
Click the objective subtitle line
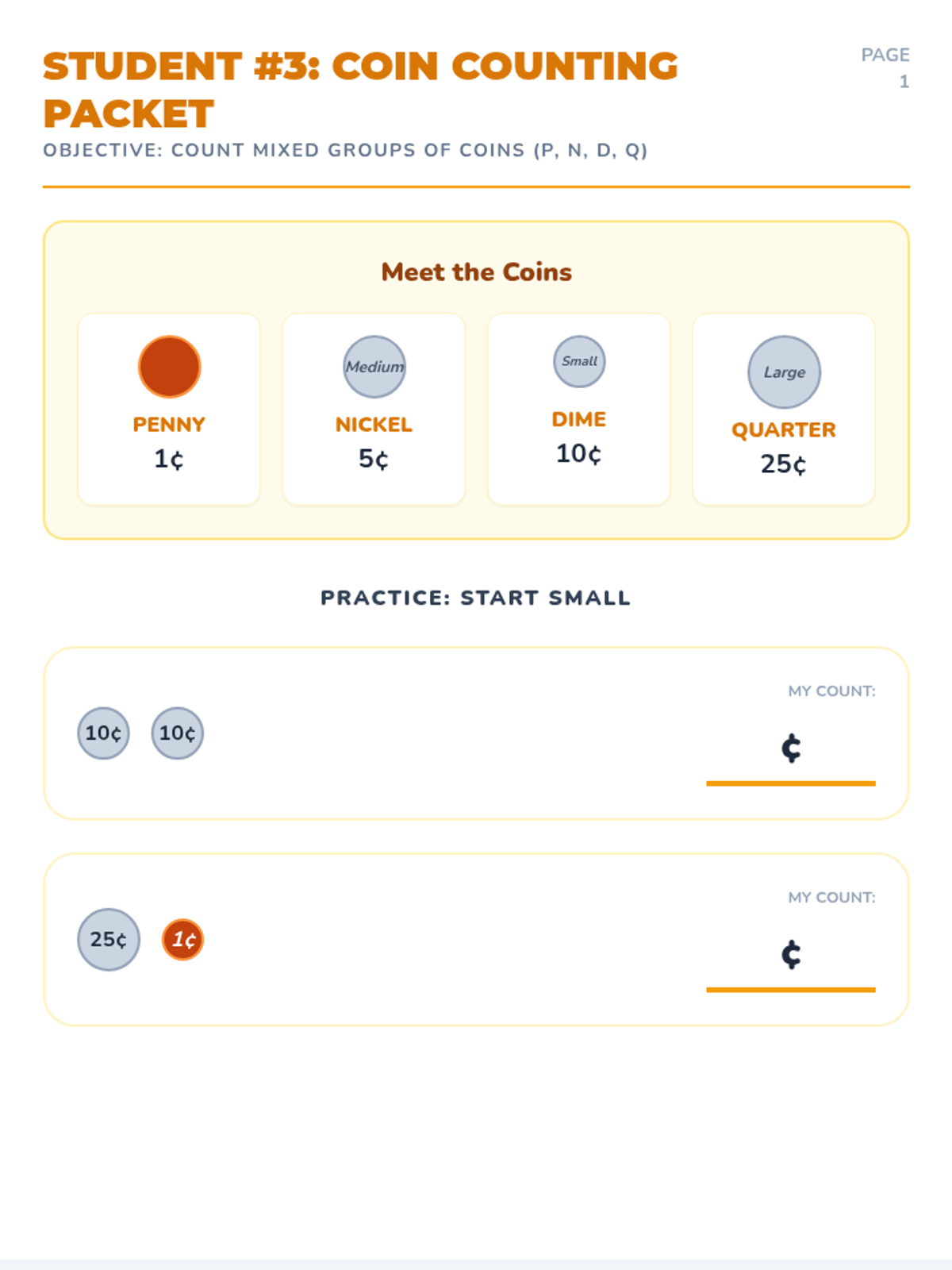(x=346, y=150)
